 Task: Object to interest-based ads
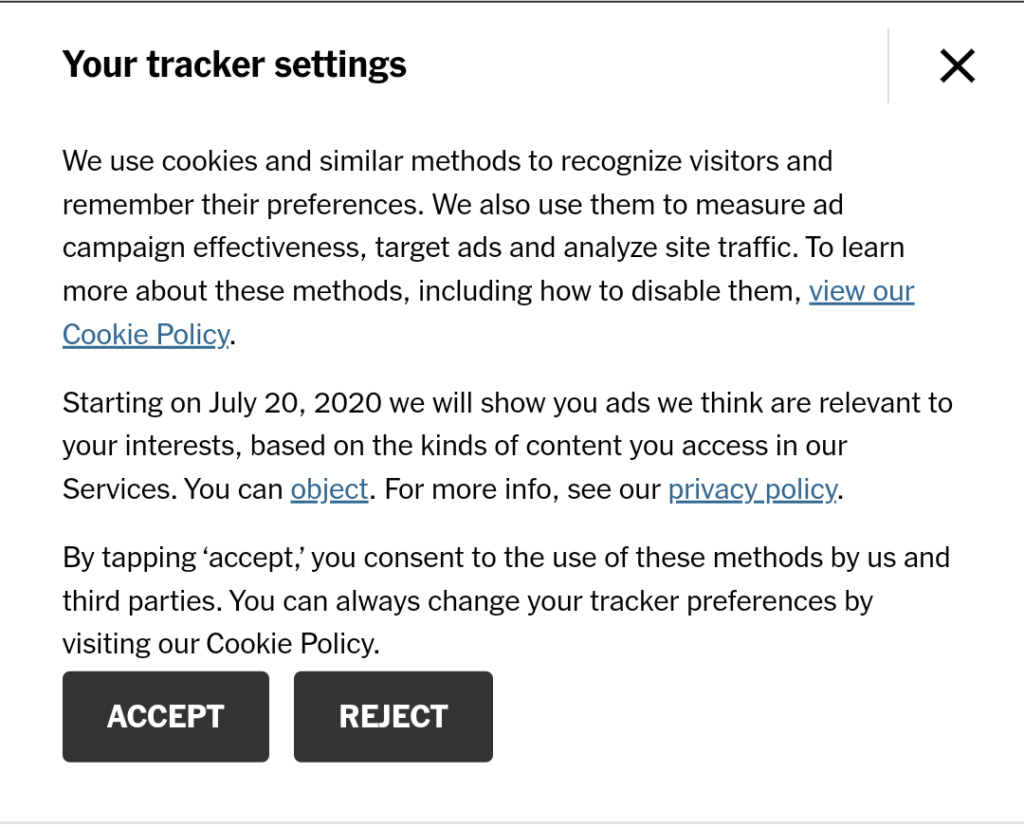(x=329, y=489)
